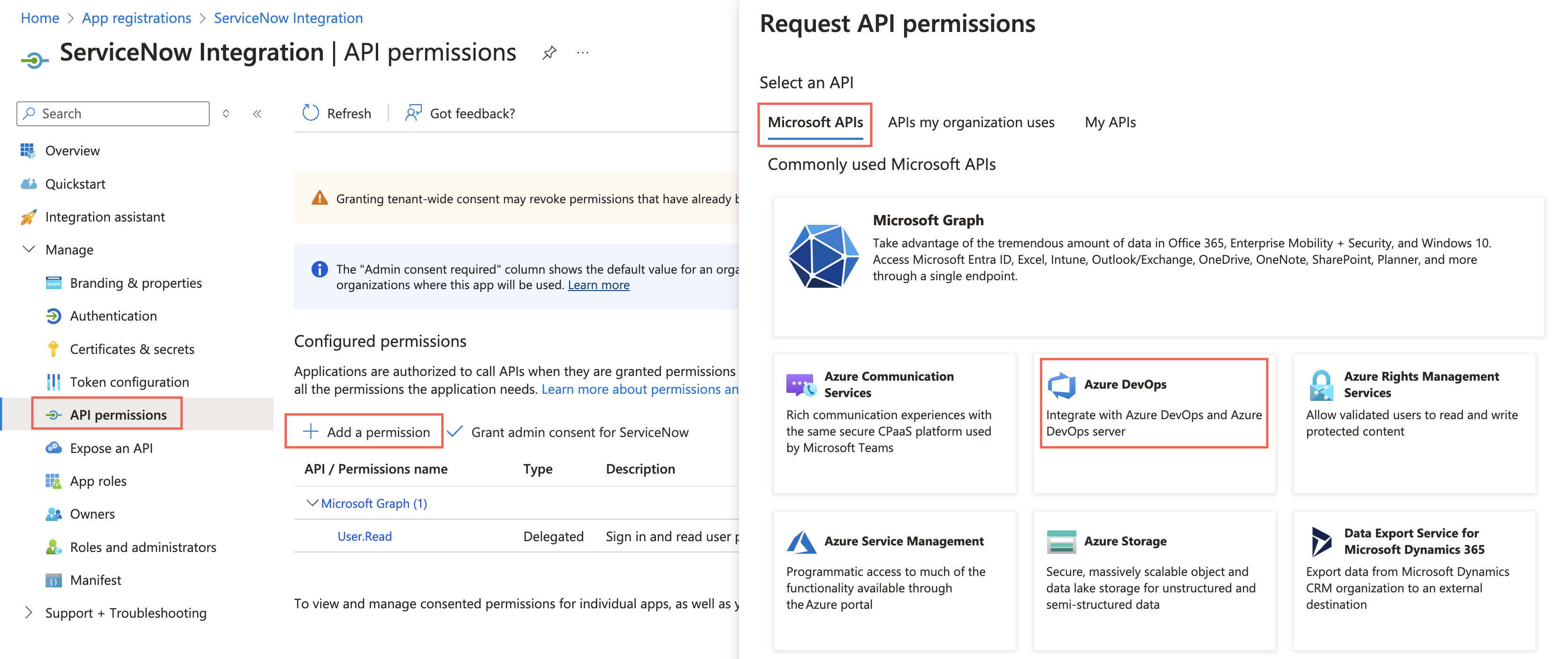The width and height of the screenshot is (1568, 659).
Task: Select the Microsoft Graph API card description
Action: tap(1181, 260)
